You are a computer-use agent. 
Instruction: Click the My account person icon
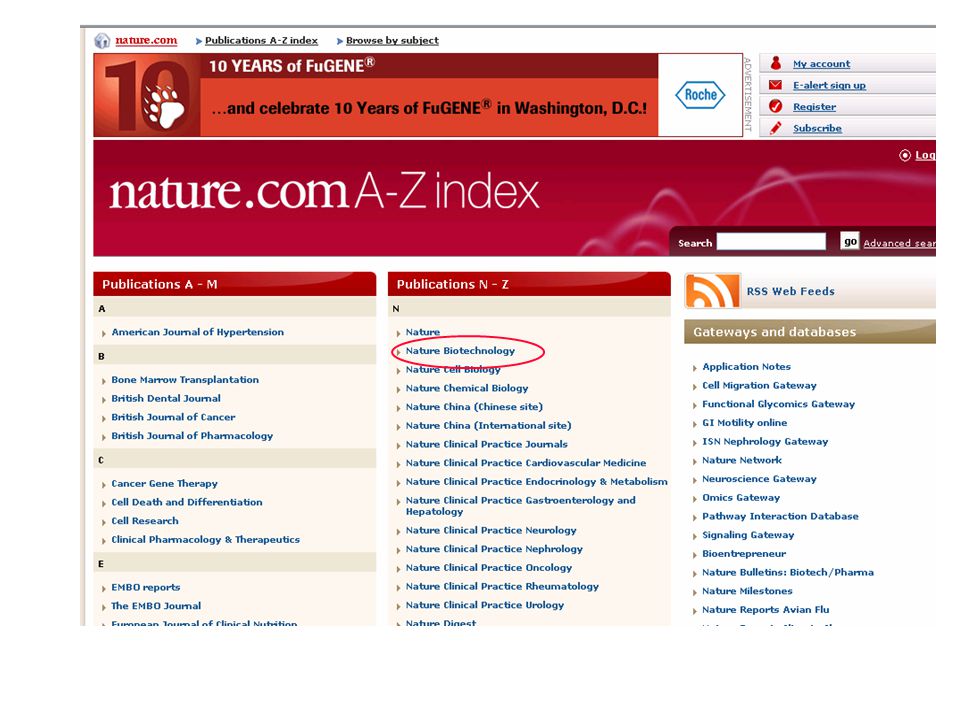pyautogui.click(x=776, y=63)
